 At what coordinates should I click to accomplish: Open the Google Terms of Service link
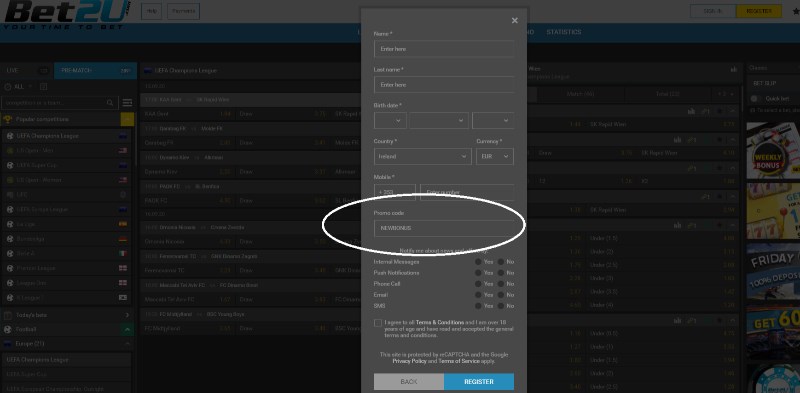tap(459, 361)
